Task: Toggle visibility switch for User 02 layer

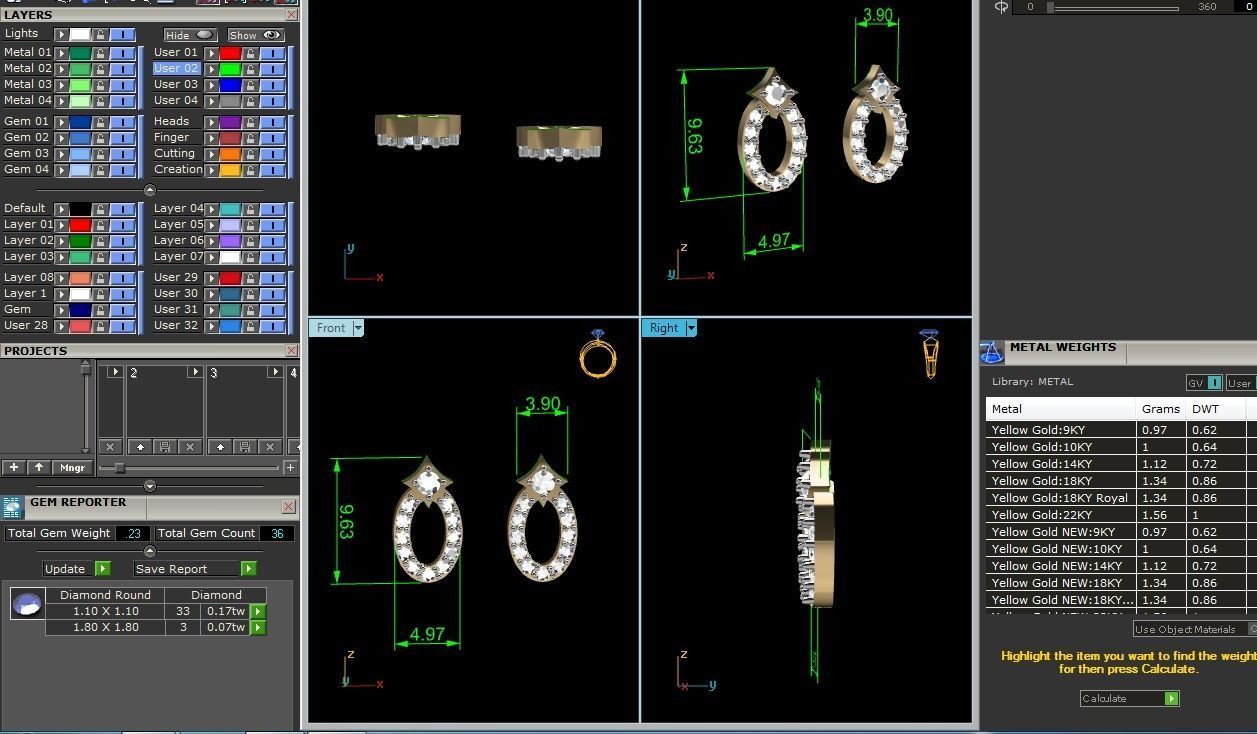Action: 272,69
